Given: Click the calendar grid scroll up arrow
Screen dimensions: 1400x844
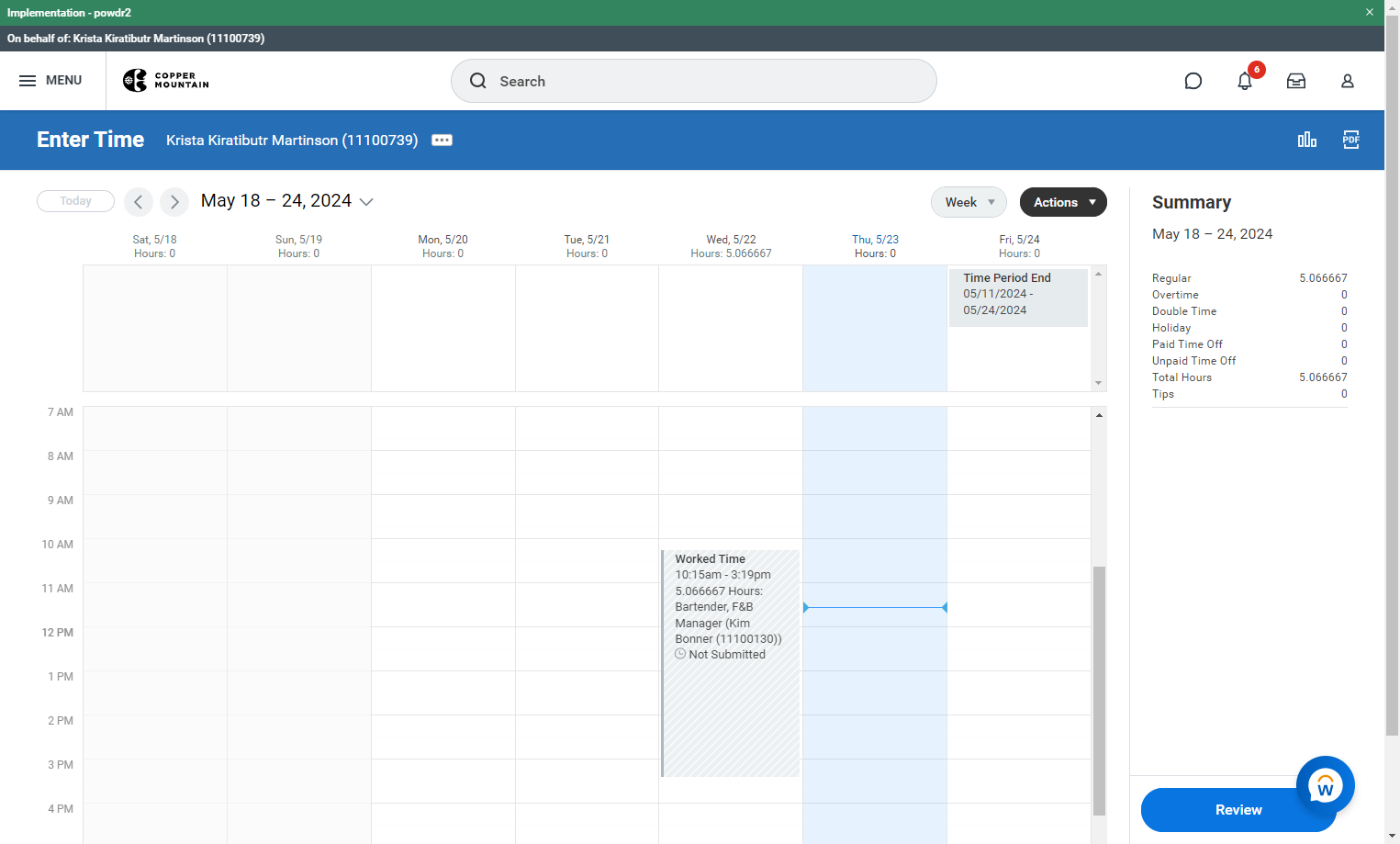Looking at the screenshot, I should pyautogui.click(x=1099, y=415).
